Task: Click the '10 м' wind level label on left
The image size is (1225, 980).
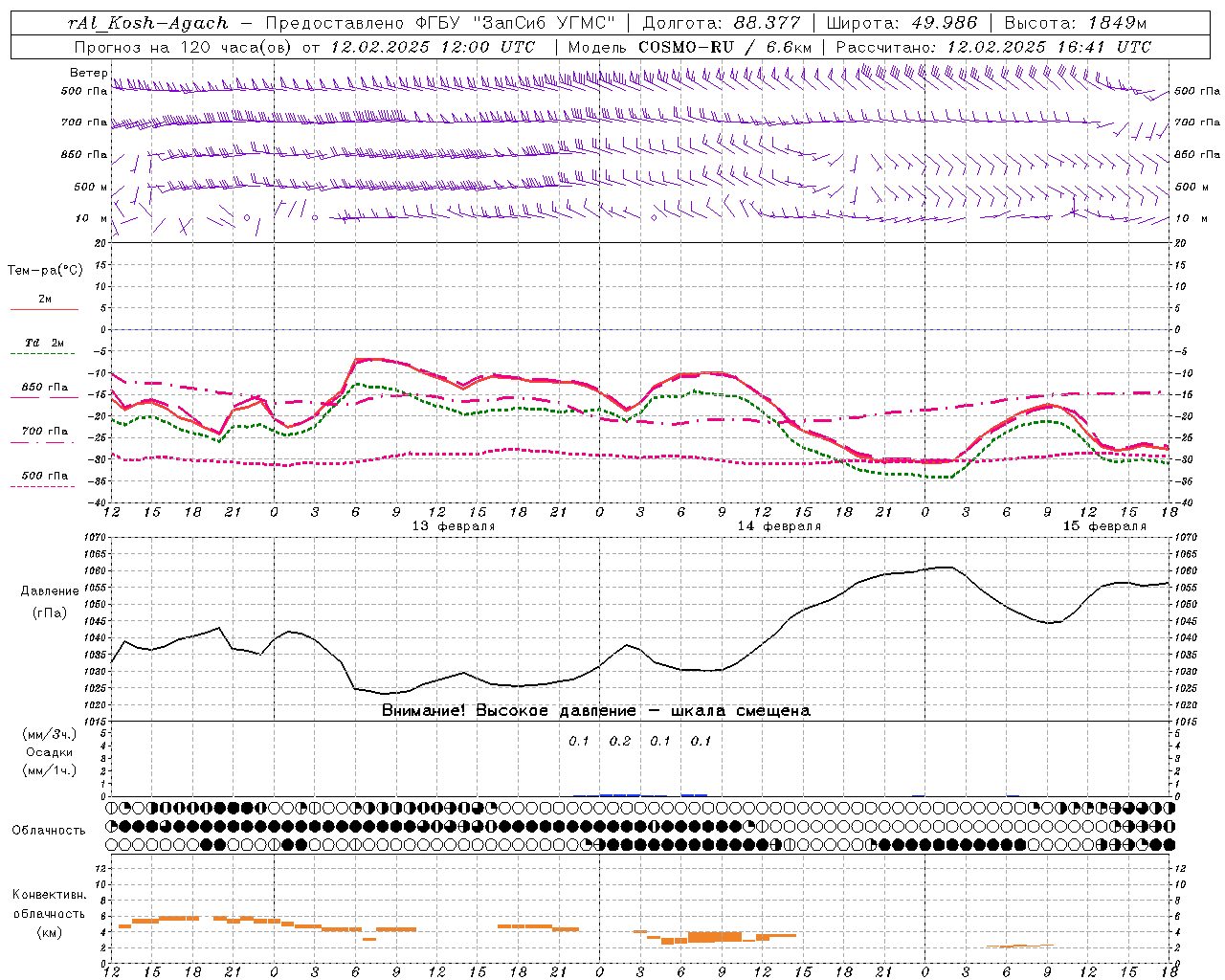Action: [x=92, y=218]
